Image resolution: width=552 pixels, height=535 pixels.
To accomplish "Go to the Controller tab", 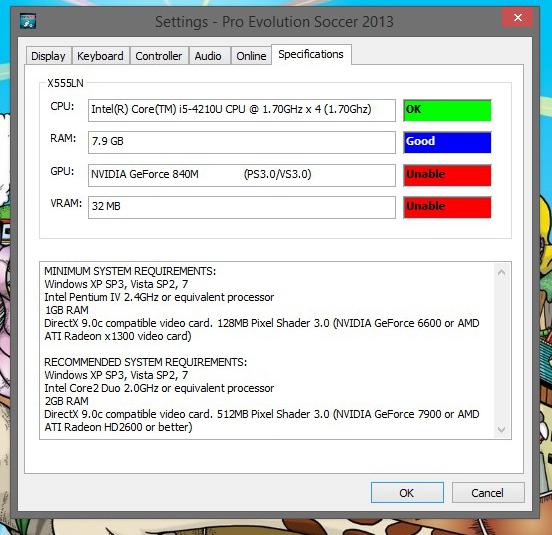I will (x=159, y=56).
